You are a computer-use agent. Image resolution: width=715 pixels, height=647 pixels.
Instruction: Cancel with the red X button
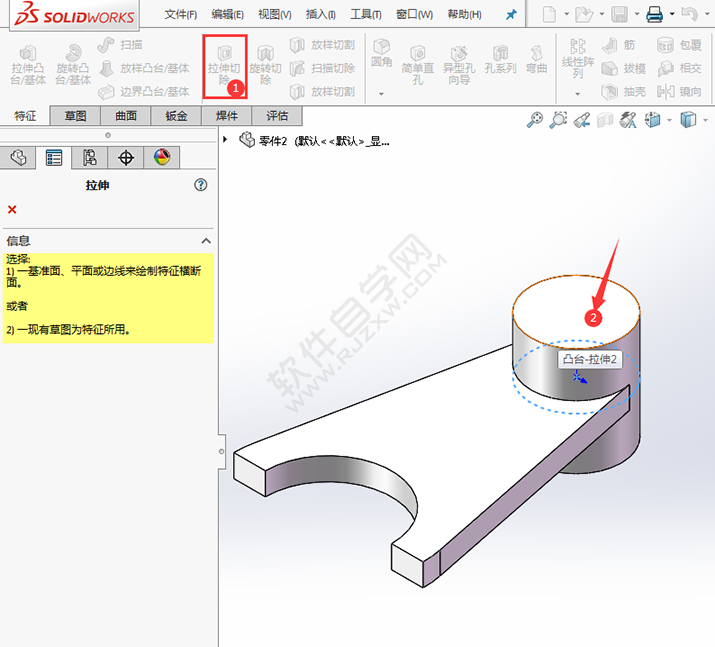[x=12, y=209]
